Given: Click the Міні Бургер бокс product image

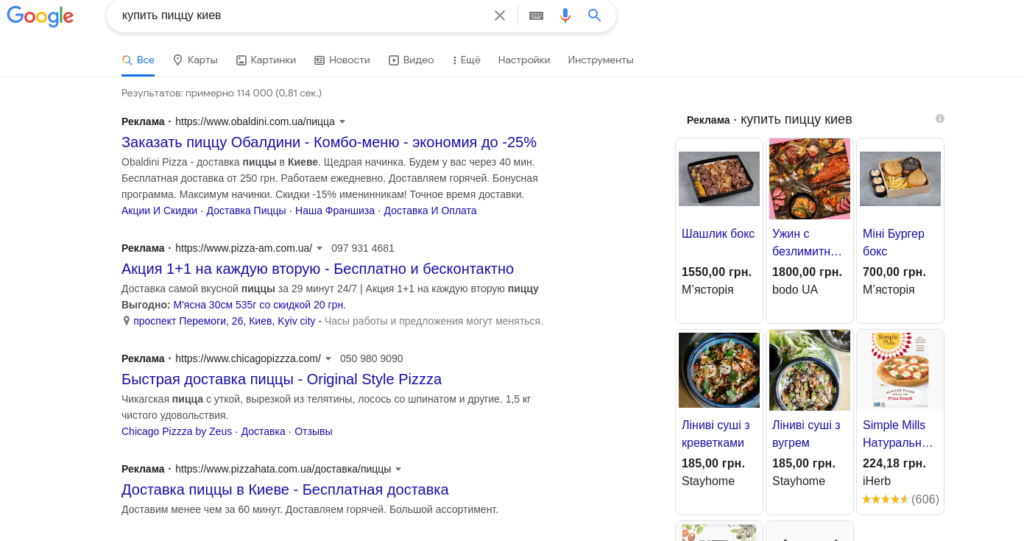Looking at the screenshot, I should [x=900, y=178].
